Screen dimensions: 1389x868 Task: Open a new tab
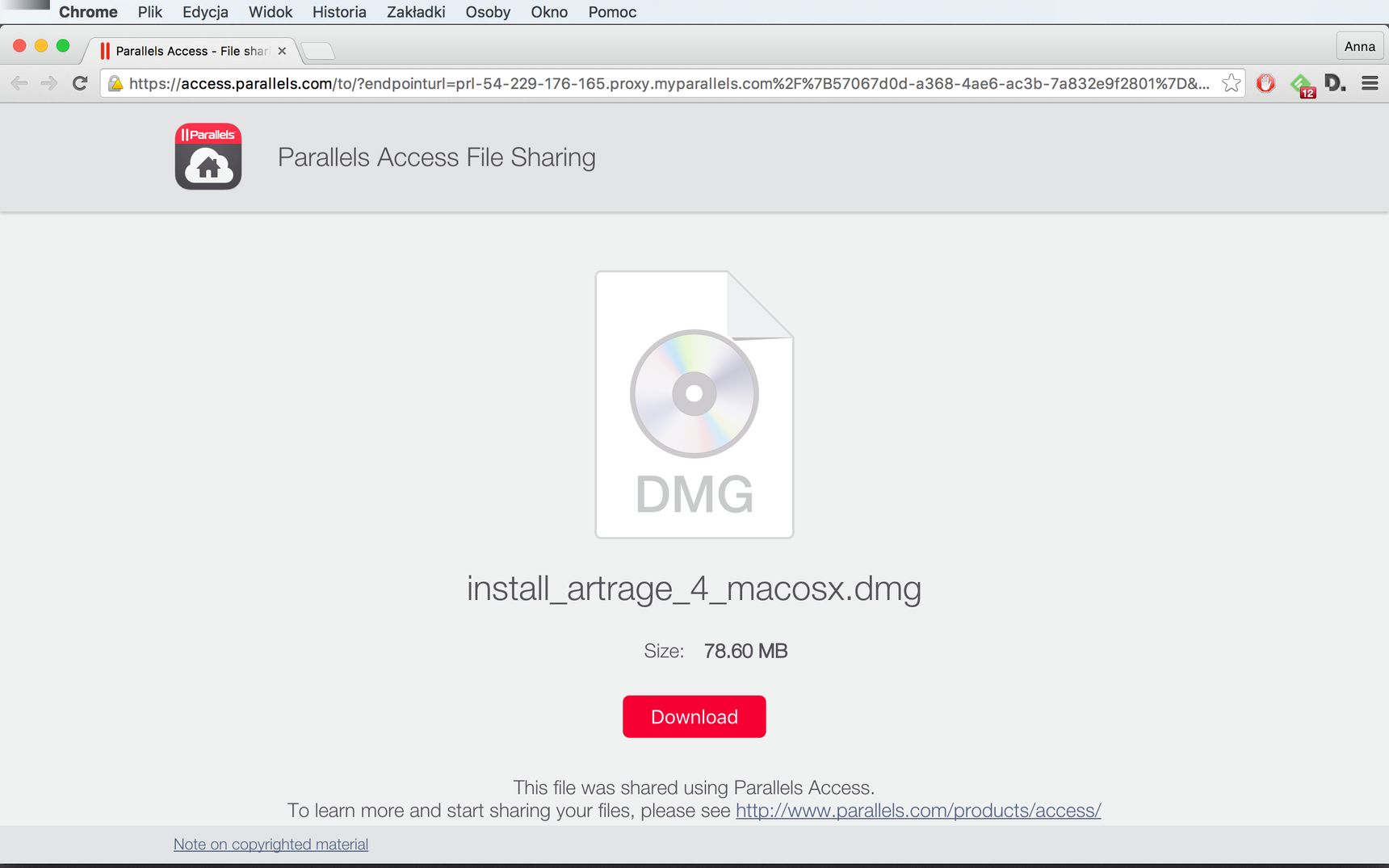coord(318,51)
